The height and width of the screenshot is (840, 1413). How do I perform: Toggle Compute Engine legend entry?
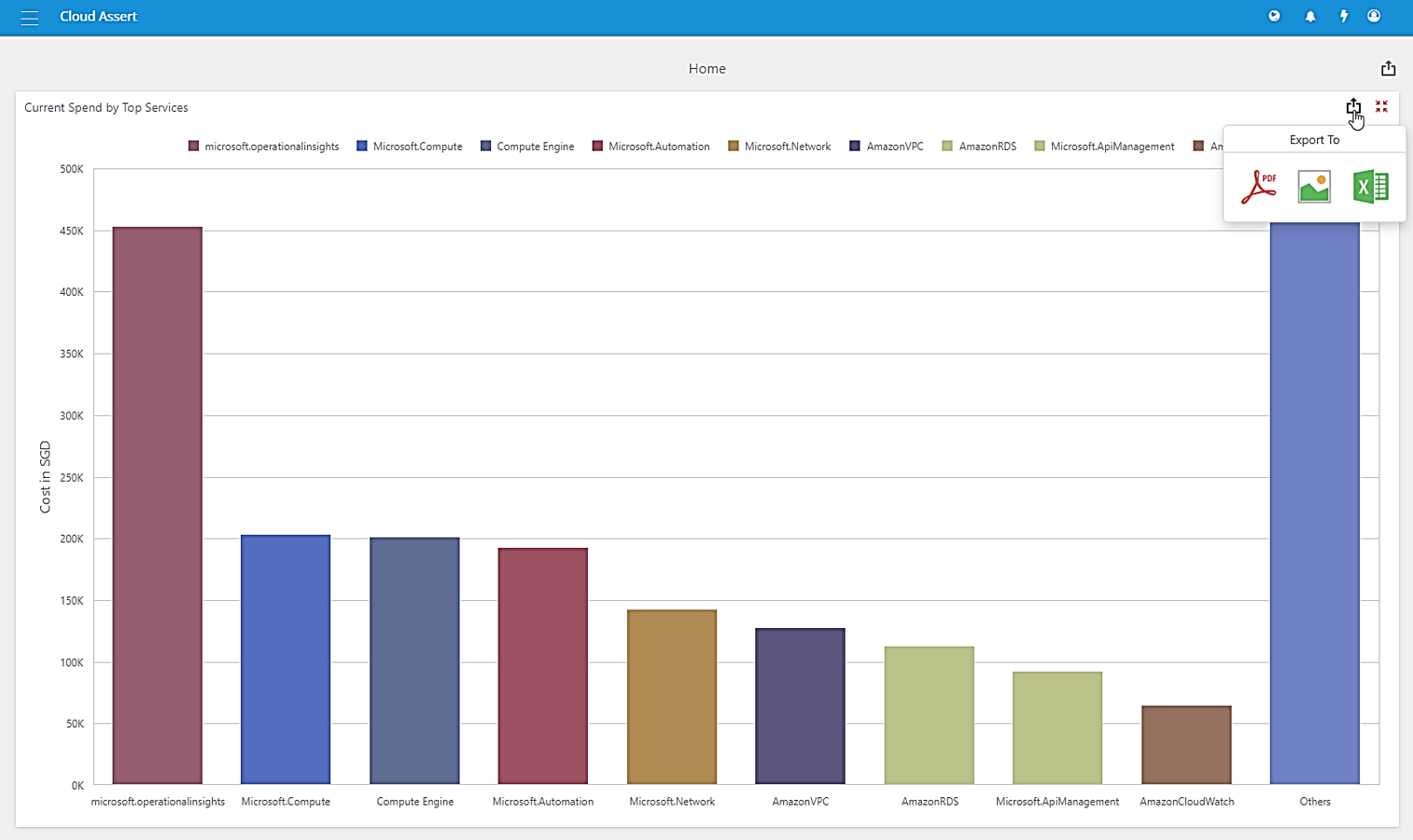pyautogui.click(x=527, y=147)
